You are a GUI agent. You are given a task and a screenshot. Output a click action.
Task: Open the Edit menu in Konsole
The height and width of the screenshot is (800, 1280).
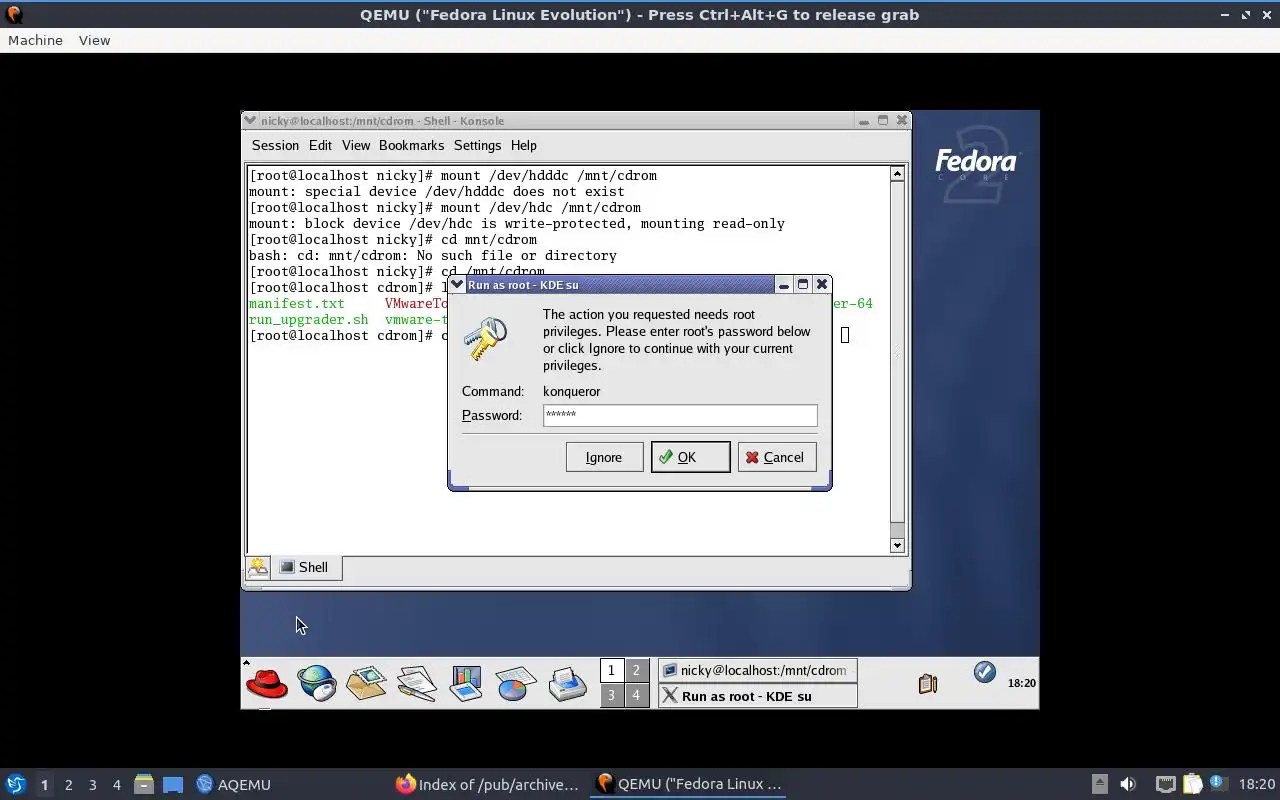click(320, 145)
